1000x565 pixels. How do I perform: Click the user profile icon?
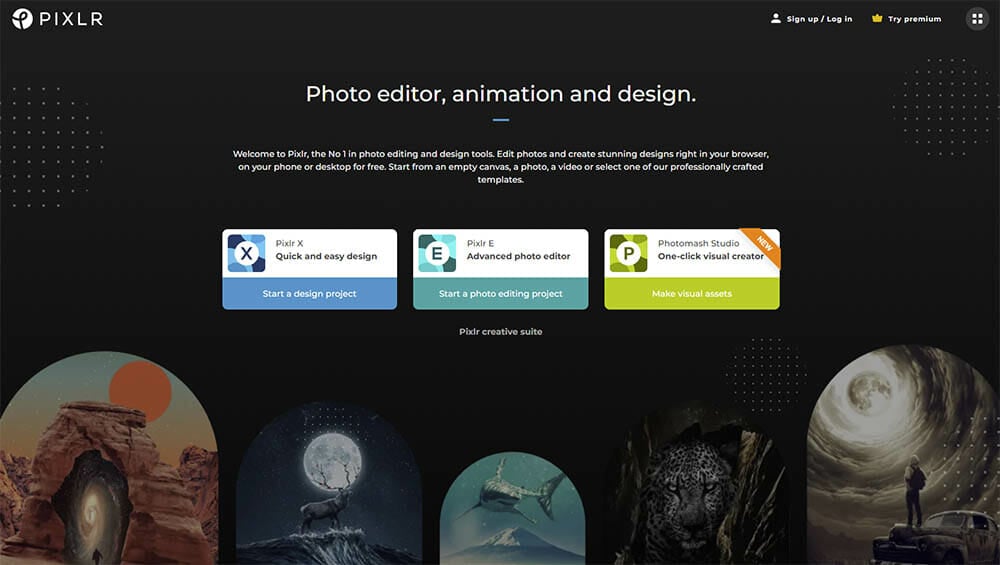point(776,18)
